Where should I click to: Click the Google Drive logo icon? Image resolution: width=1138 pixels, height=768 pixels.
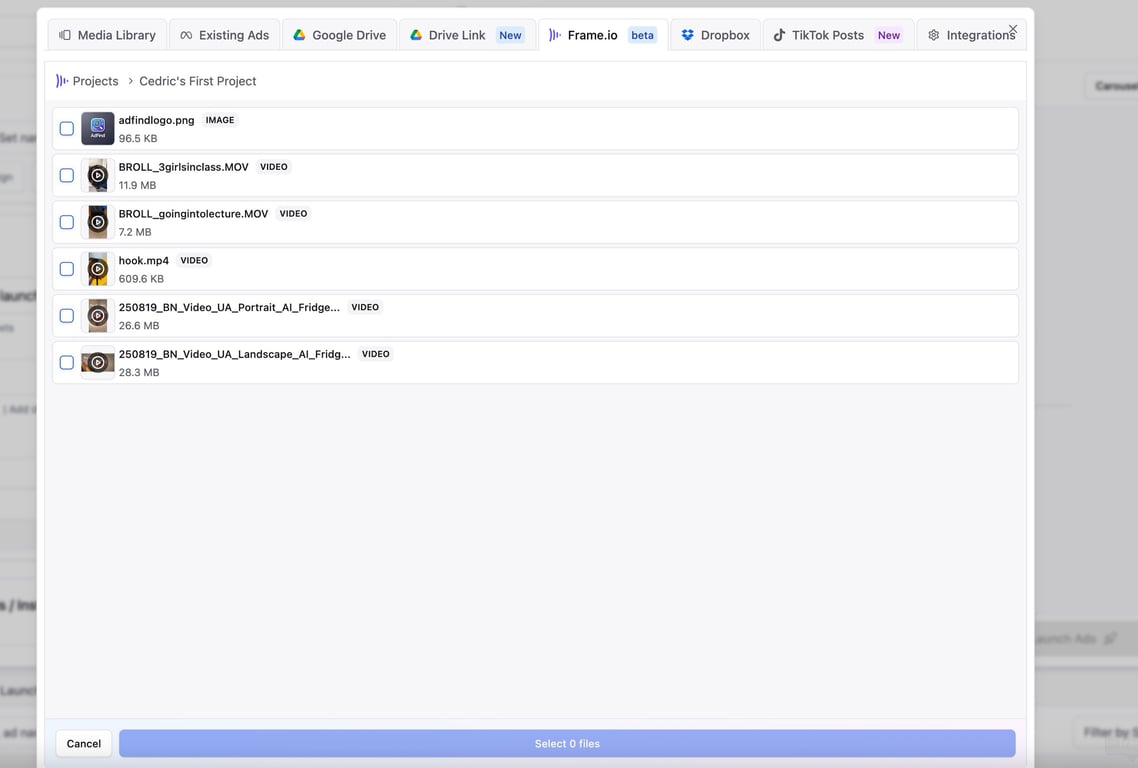click(299, 35)
